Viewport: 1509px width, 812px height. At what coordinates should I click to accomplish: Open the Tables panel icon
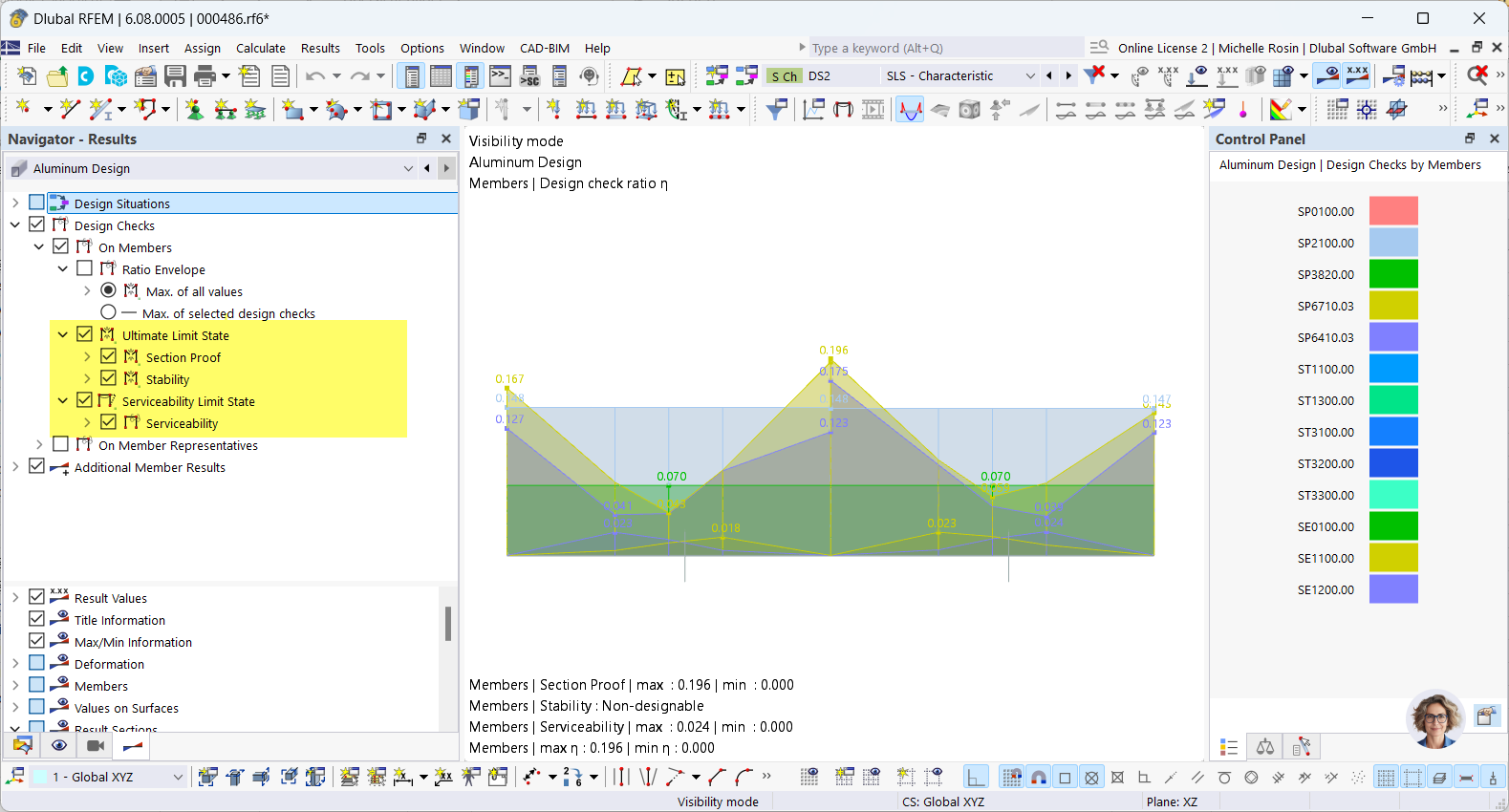tap(441, 75)
